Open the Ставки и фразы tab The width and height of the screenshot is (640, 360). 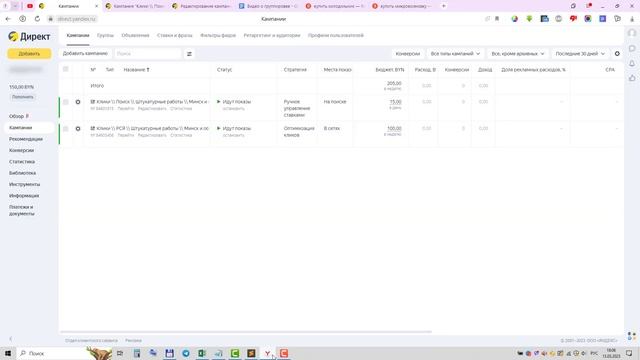point(174,36)
